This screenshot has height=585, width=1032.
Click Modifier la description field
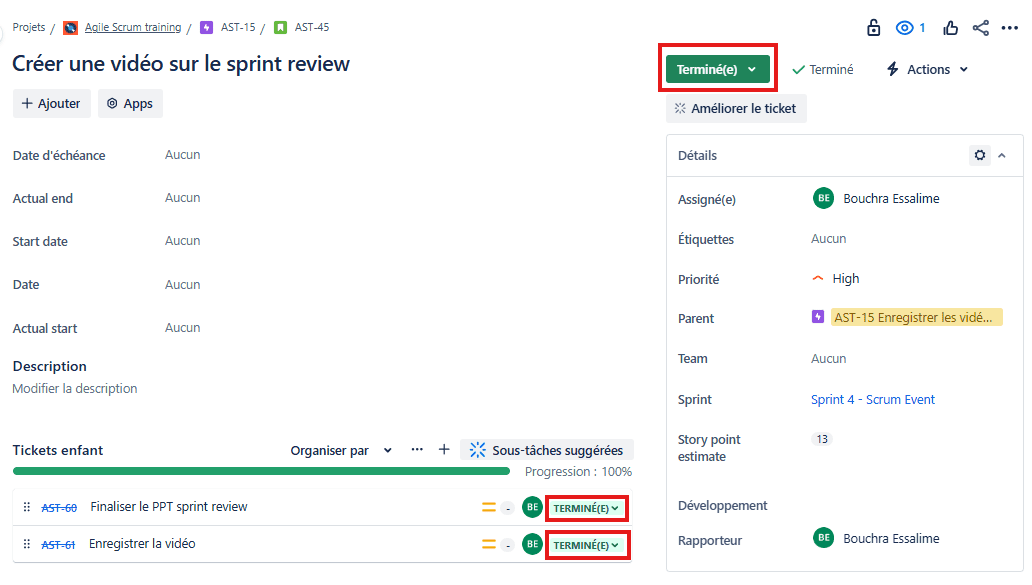tap(75, 388)
